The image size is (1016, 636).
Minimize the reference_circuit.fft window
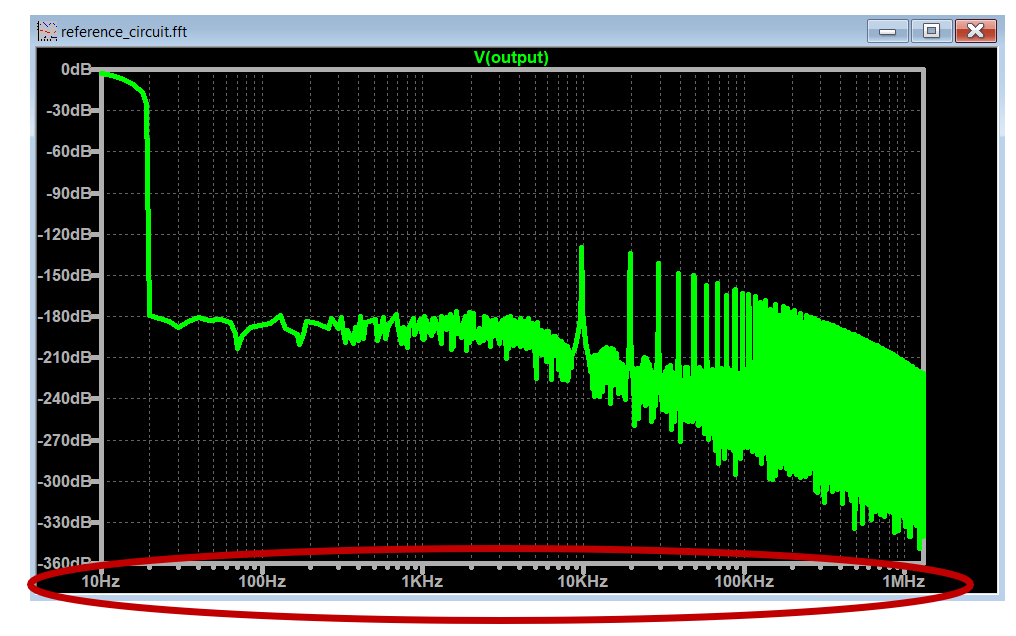point(887,31)
